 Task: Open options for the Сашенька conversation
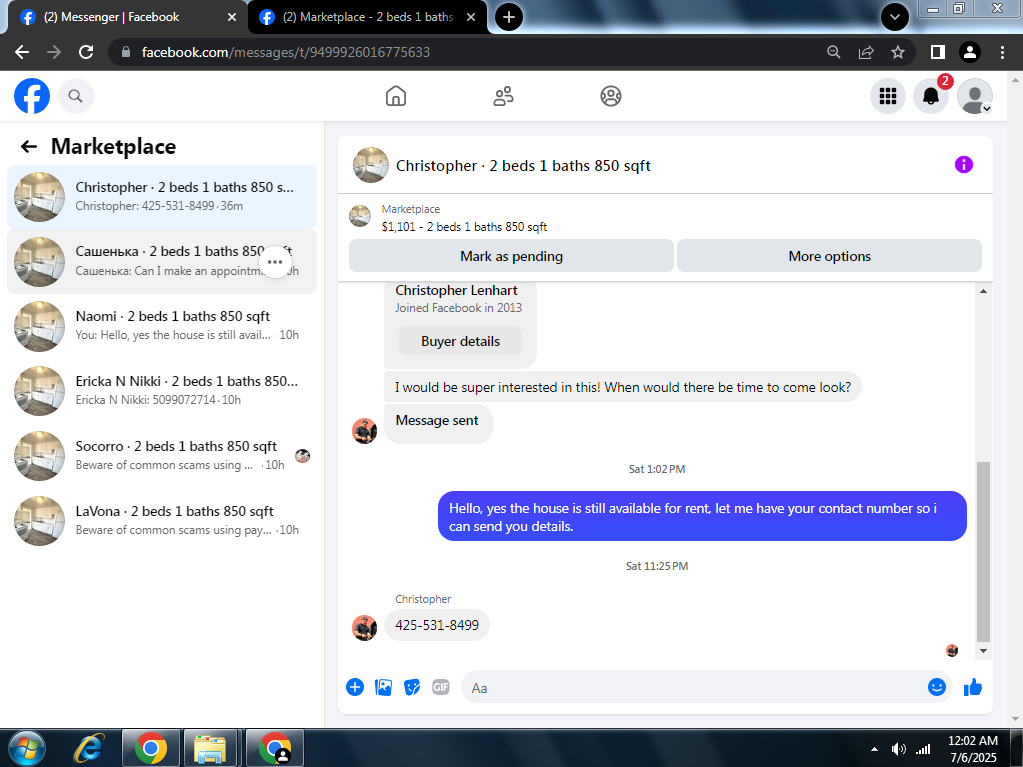(x=275, y=262)
